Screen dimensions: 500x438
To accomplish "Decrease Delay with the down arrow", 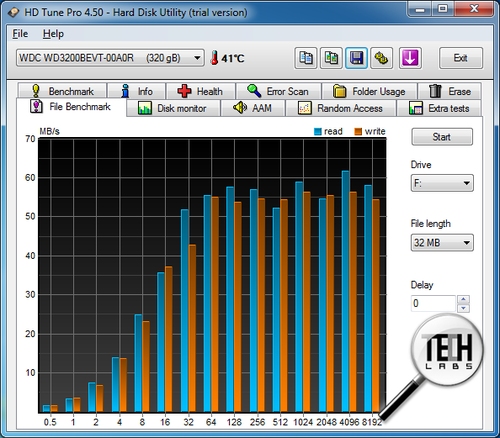I will point(463,308).
